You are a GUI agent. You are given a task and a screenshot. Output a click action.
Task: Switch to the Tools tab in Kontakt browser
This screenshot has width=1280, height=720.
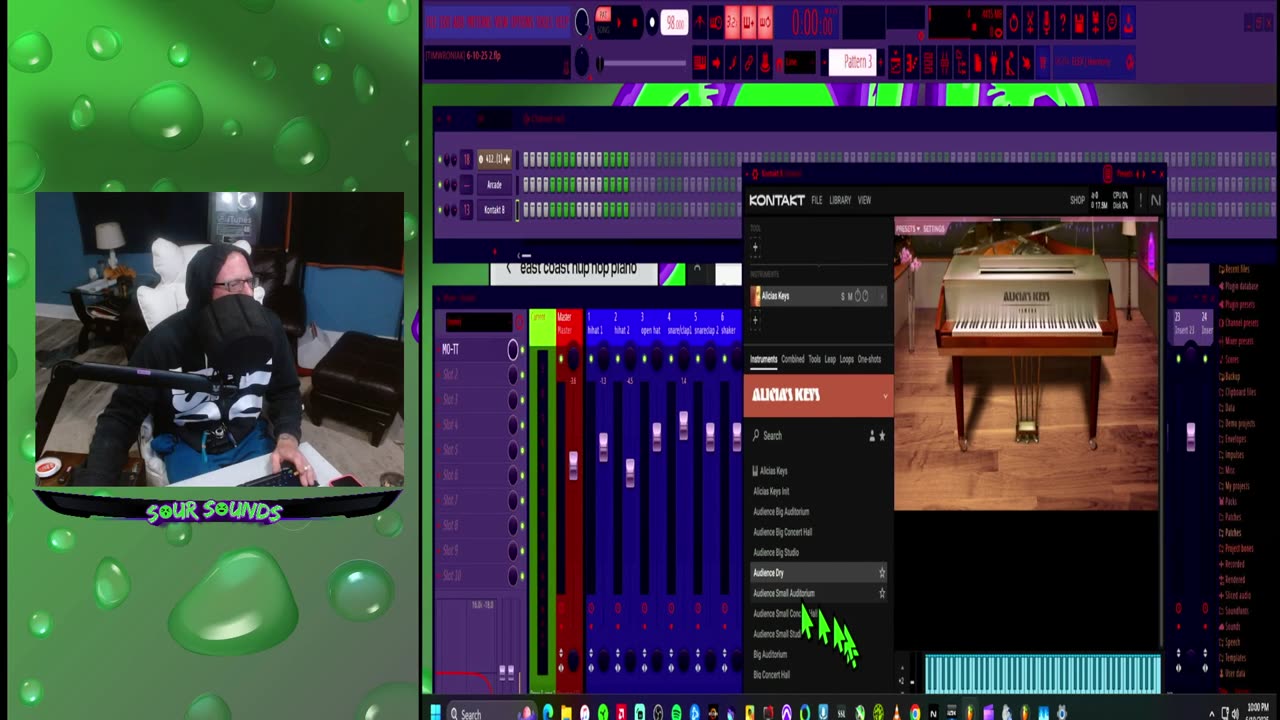[x=814, y=359]
